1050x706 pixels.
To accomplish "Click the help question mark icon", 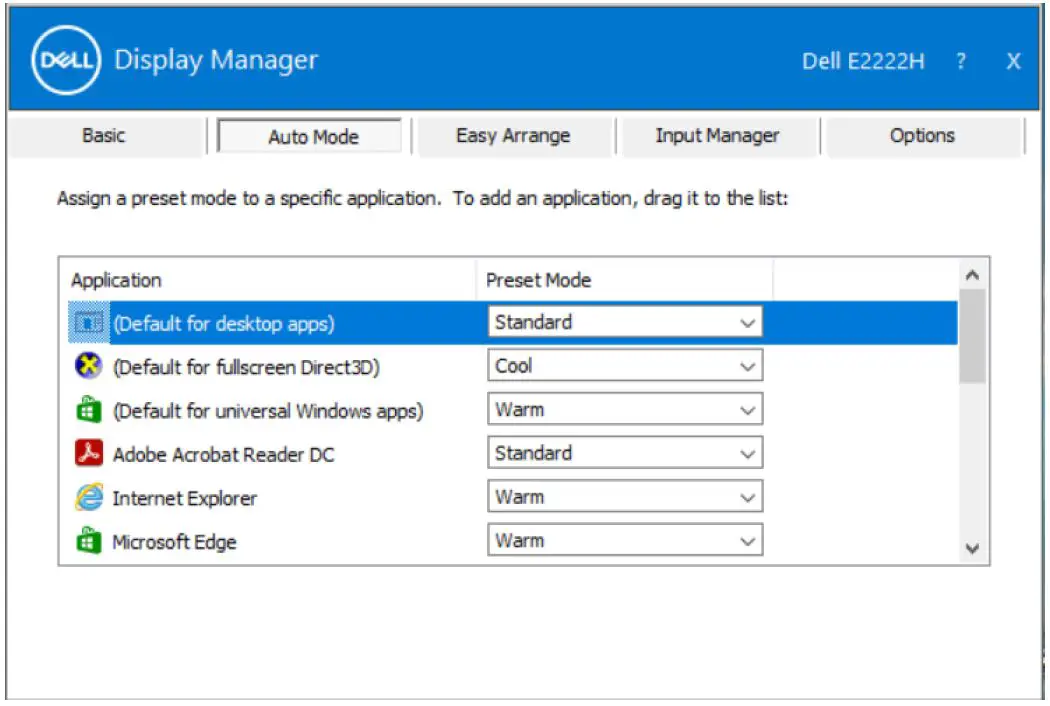I will (961, 61).
